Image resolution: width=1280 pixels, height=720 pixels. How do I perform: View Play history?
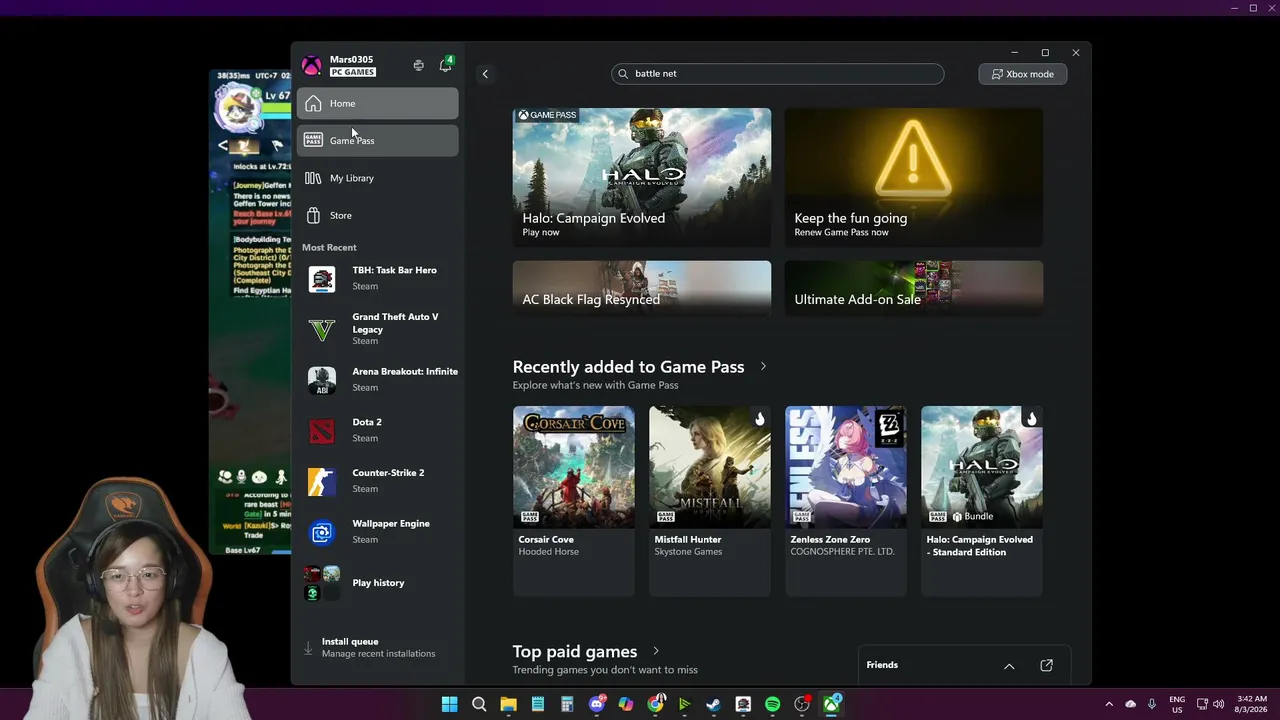click(x=380, y=583)
